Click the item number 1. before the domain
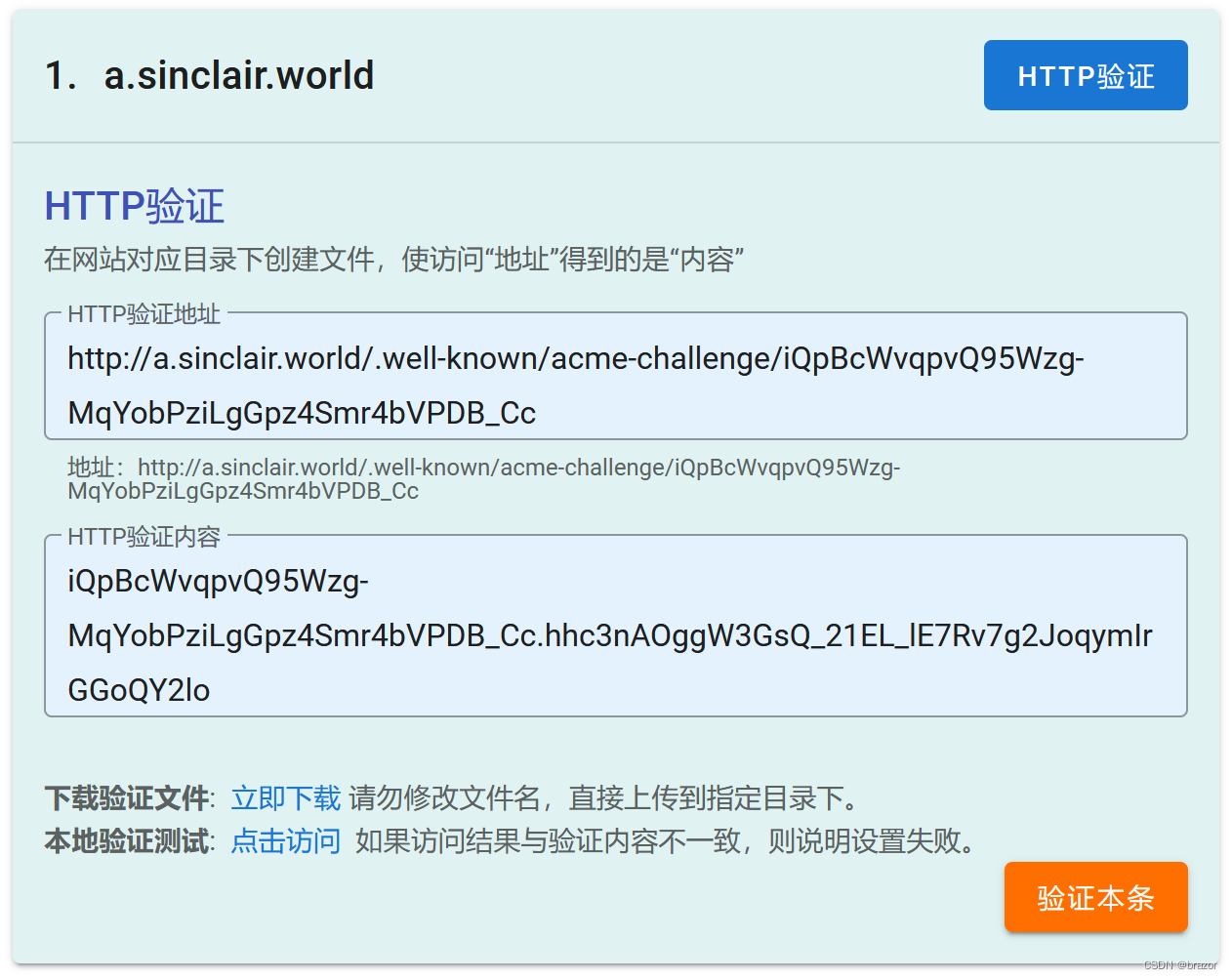 point(61,75)
